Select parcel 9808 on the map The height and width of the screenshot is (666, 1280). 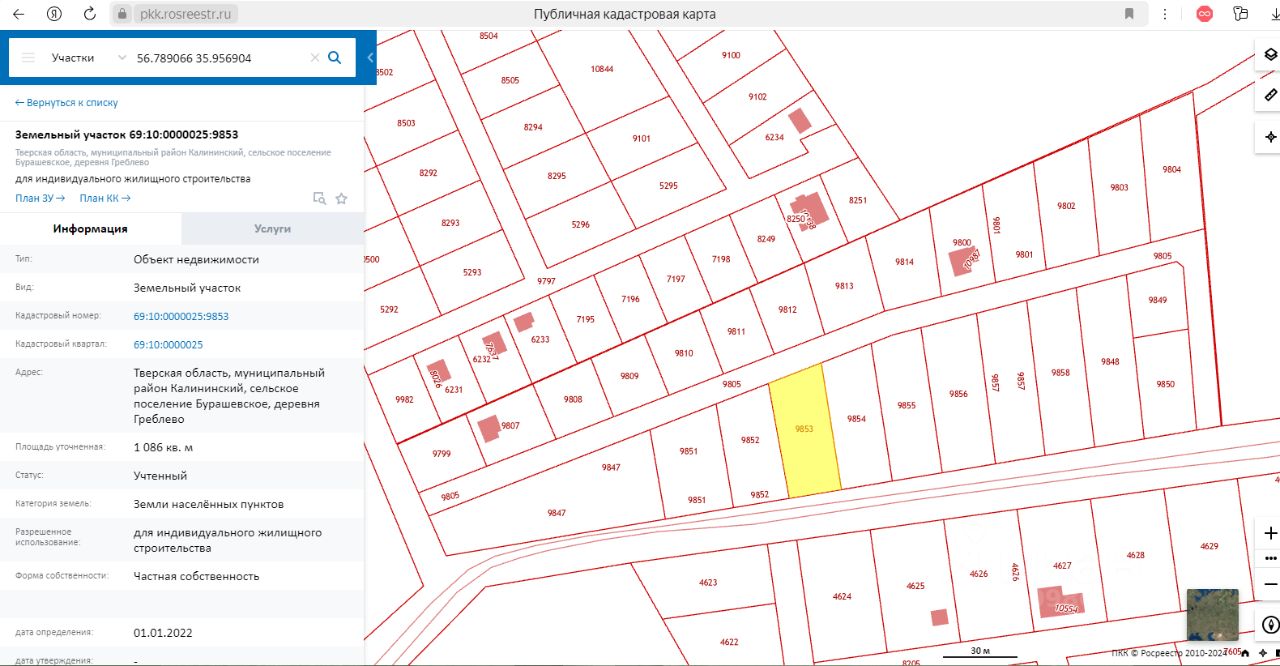[x=573, y=399]
